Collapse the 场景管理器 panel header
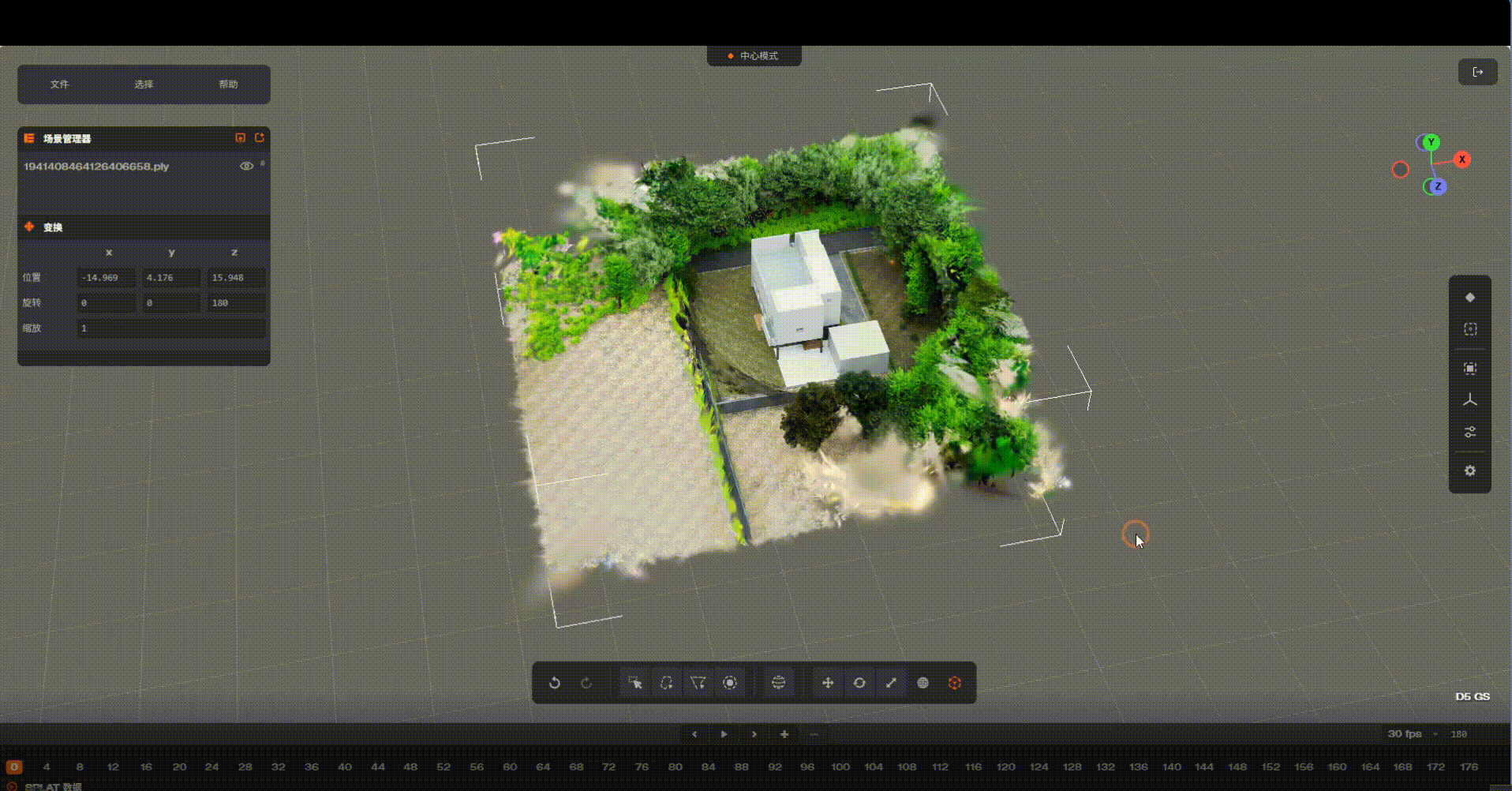The height and width of the screenshot is (791, 1512). pos(67,139)
